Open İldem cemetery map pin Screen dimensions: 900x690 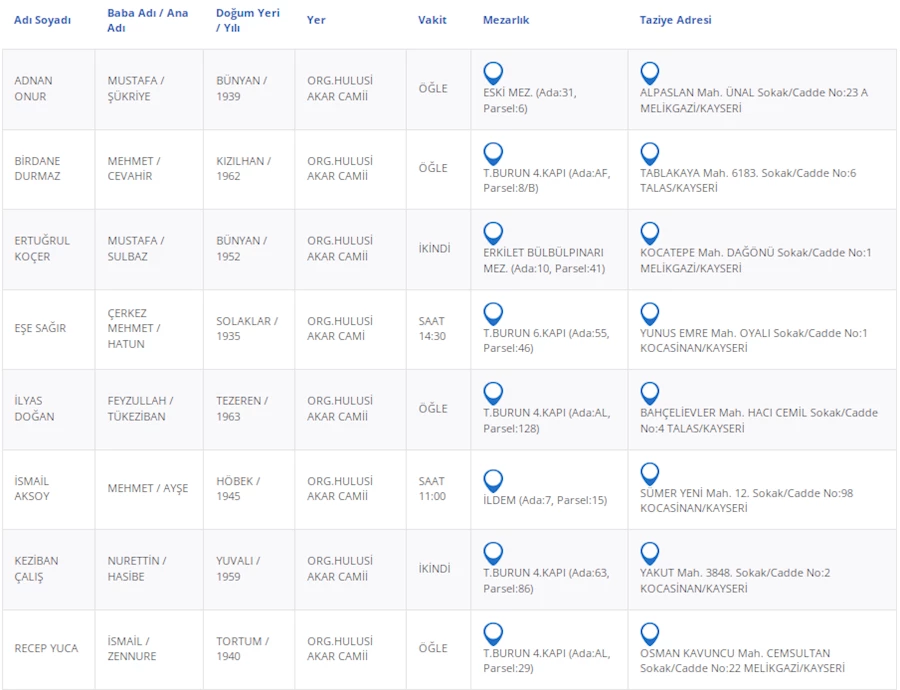click(x=493, y=481)
